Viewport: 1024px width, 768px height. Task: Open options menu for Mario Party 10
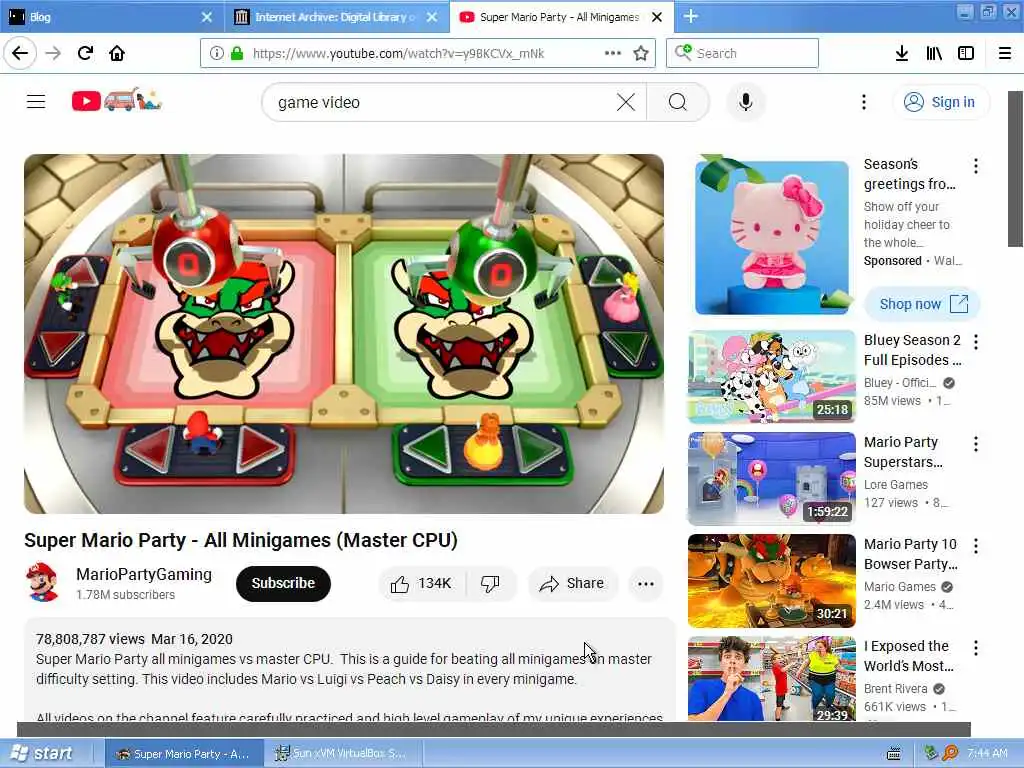click(976, 546)
